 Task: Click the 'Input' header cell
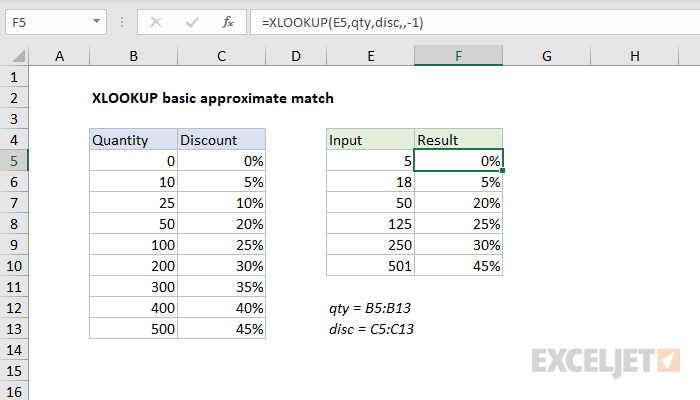[x=371, y=140]
